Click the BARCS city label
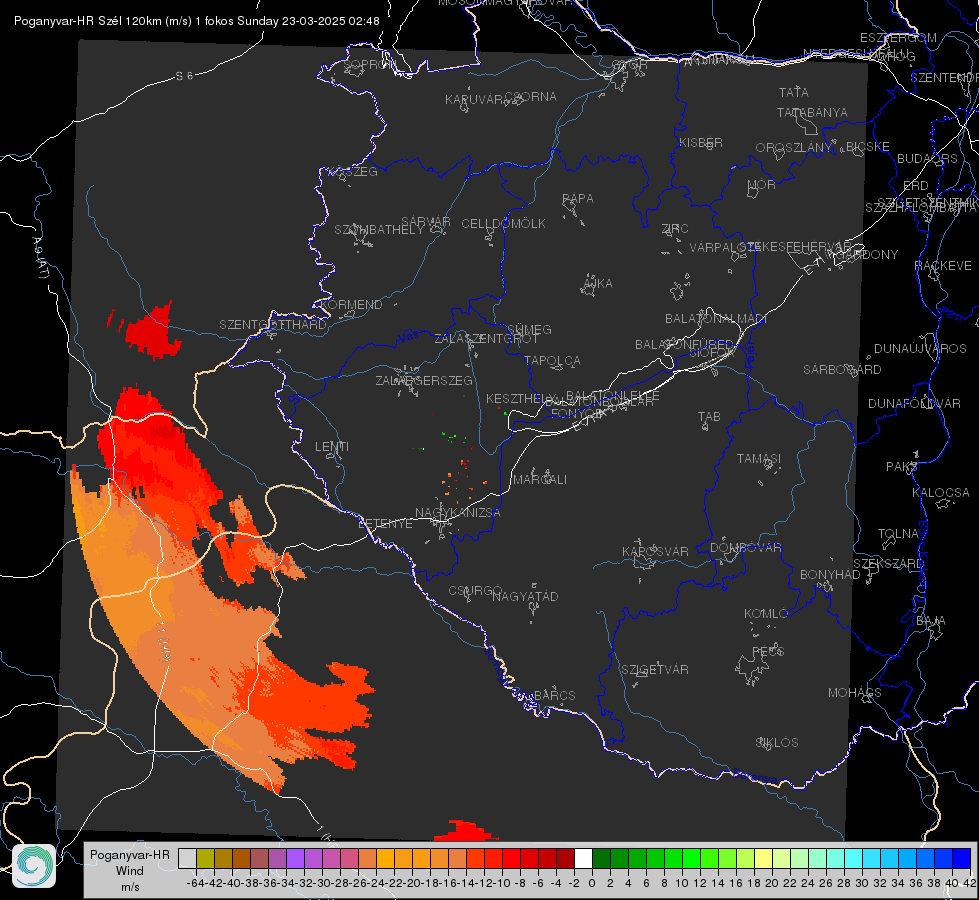The height and width of the screenshot is (900, 979). 554,696
